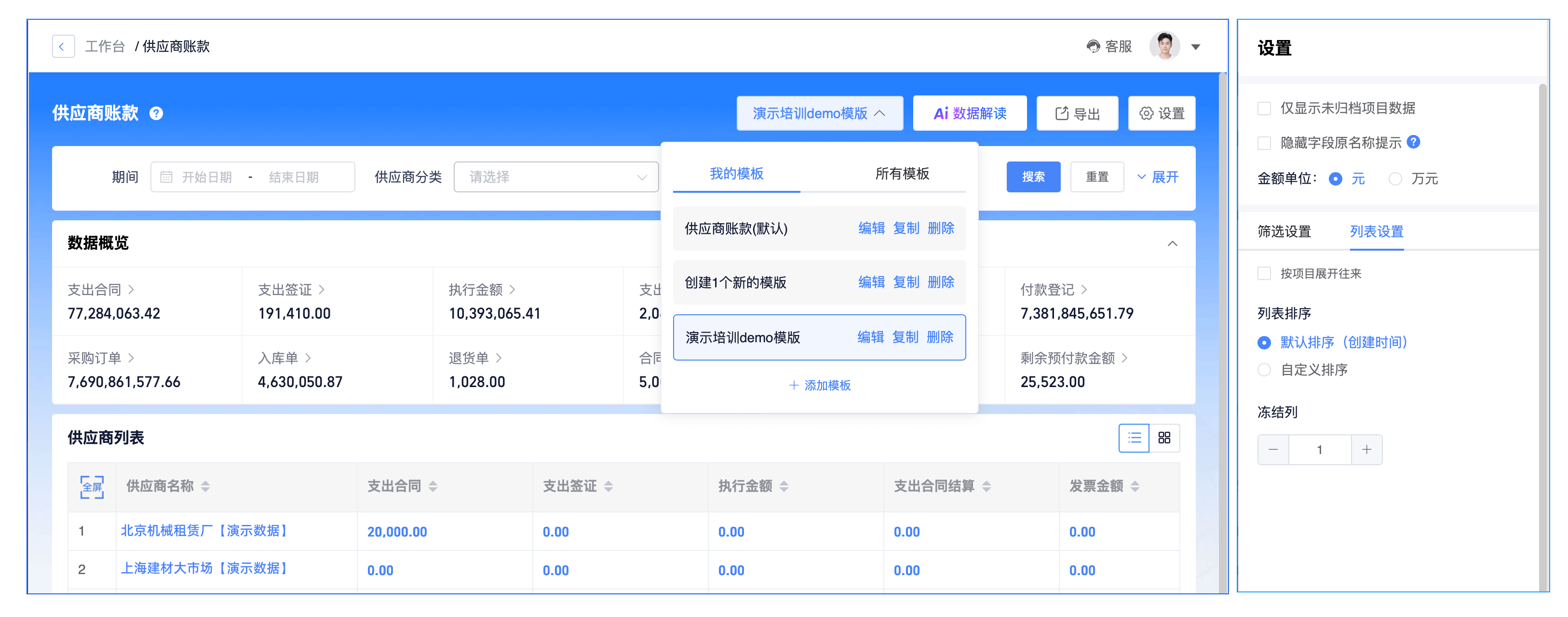Check 按项目展开往来 option
The height and width of the screenshot is (617, 1568).
(x=1264, y=273)
